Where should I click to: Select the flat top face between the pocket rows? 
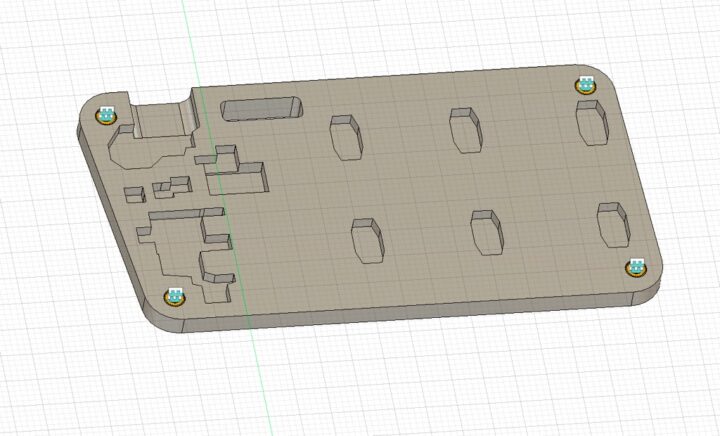point(420,185)
